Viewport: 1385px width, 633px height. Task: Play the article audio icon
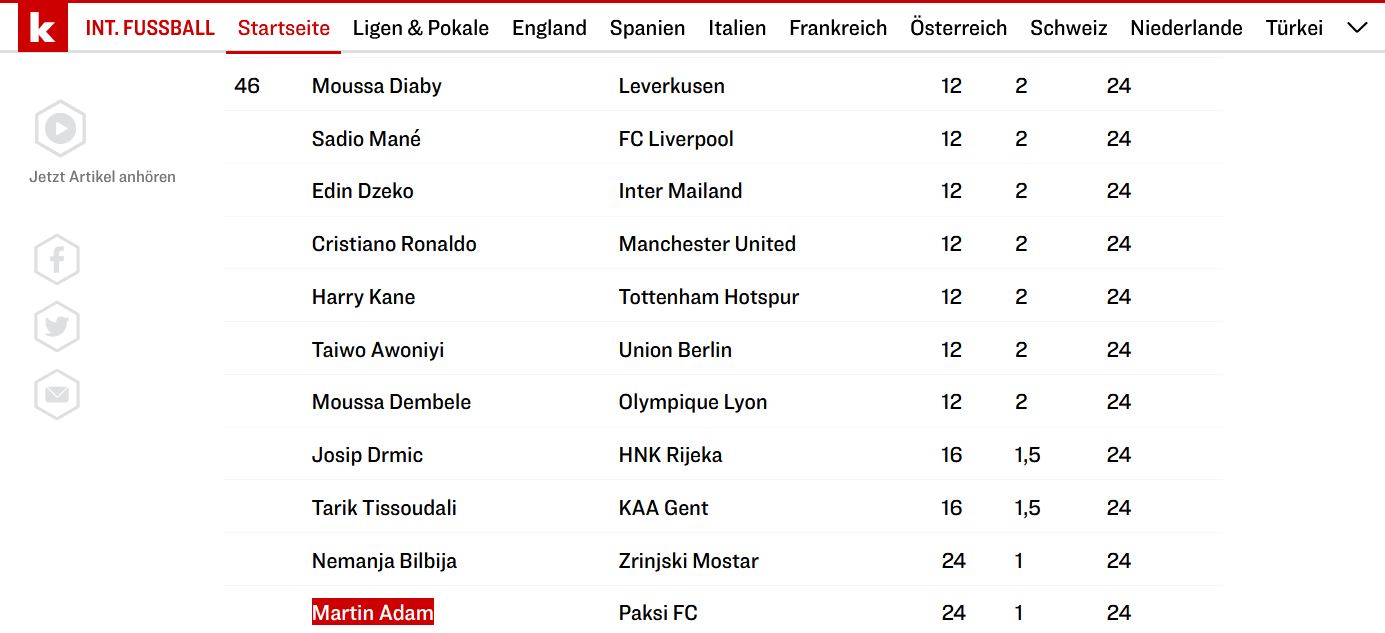[60, 128]
